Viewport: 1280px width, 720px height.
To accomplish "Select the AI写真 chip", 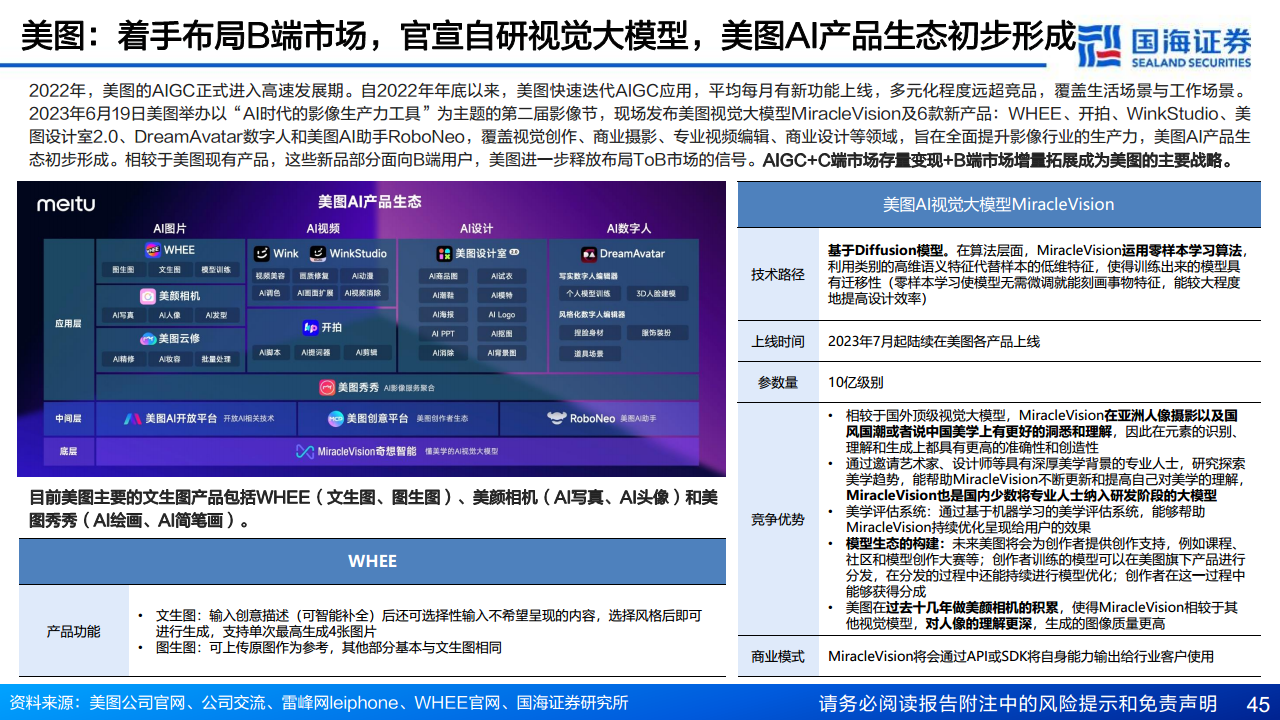I will point(124,315).
